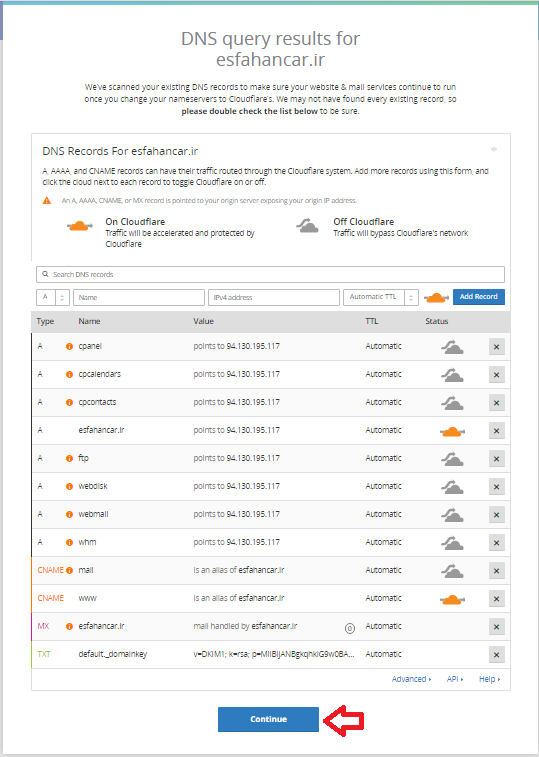This screenshot has height=757, width=539.
Task: Open the record type A dropdown
Action: [53, 297]
